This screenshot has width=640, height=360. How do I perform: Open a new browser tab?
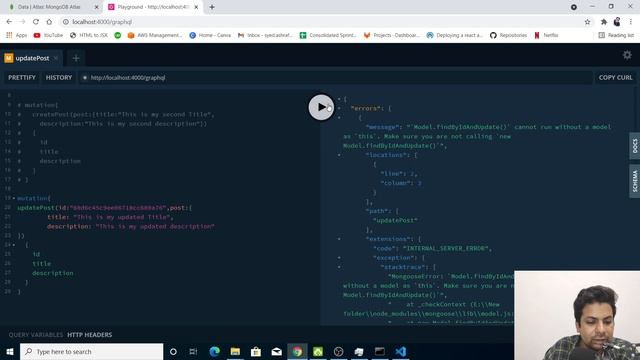point(212,7)
